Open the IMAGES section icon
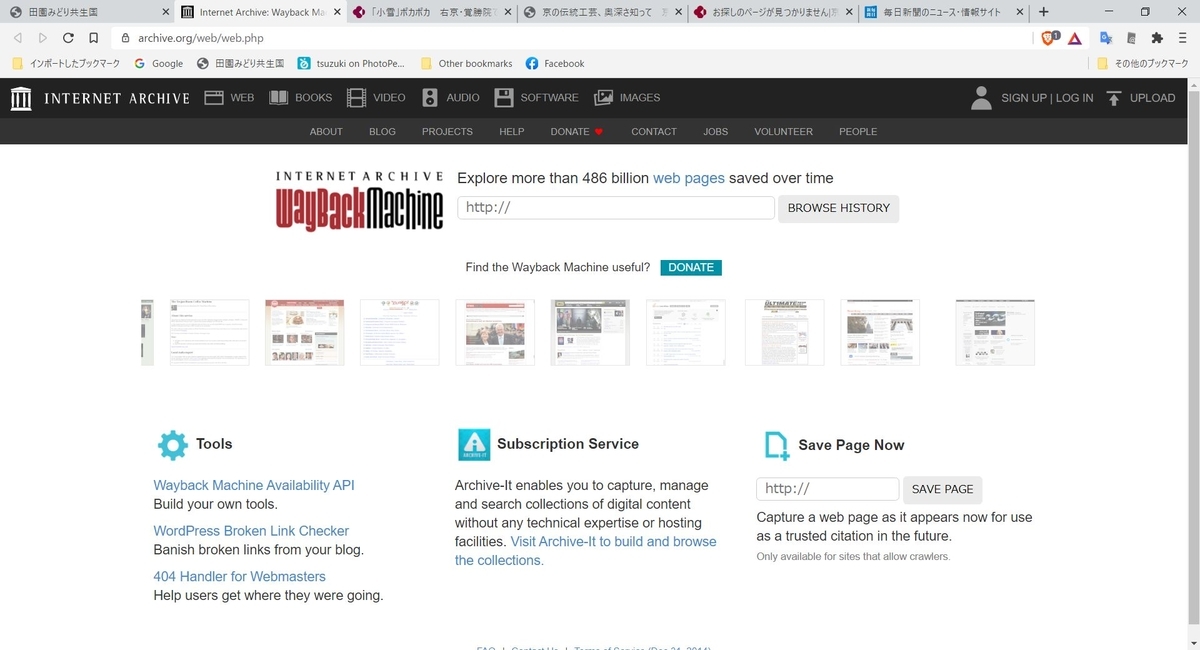Screen dimensions: 1200x650 (603, 98)
